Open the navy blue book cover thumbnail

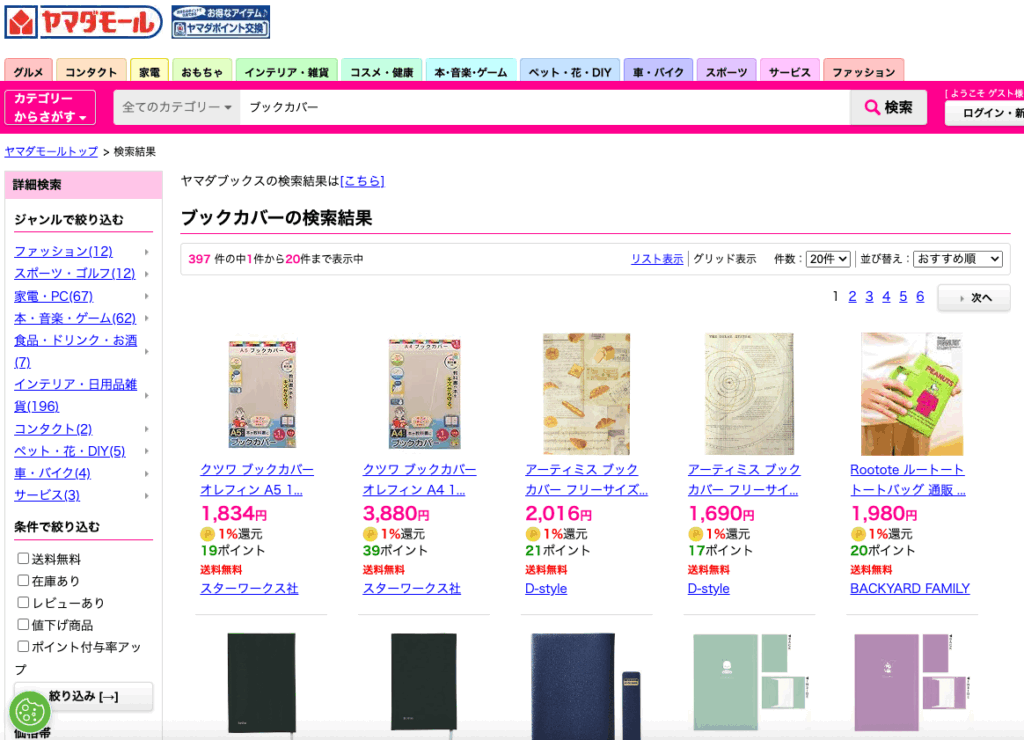click(x=586, y=686)
